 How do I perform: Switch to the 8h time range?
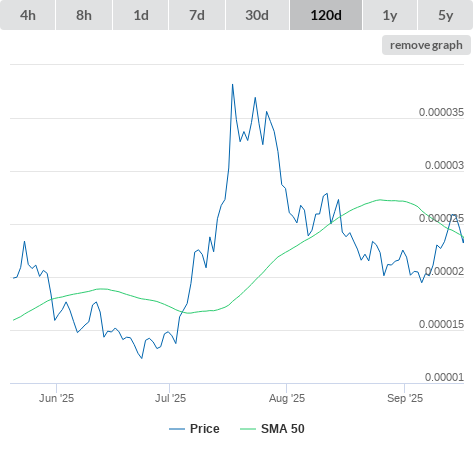[84, 15]
